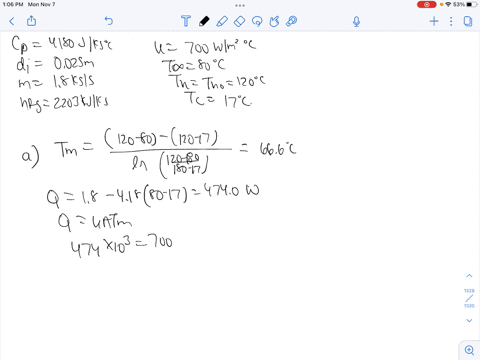Open the page view icon
Image resolution: width=480 pixels, height=360 pixels.
[468, 21]
